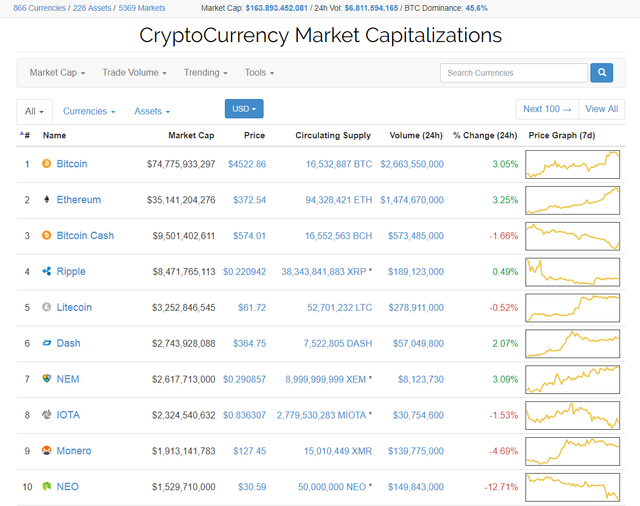Sort table by Market Cap column header
The image size is (640, 506).
point(191,135)
